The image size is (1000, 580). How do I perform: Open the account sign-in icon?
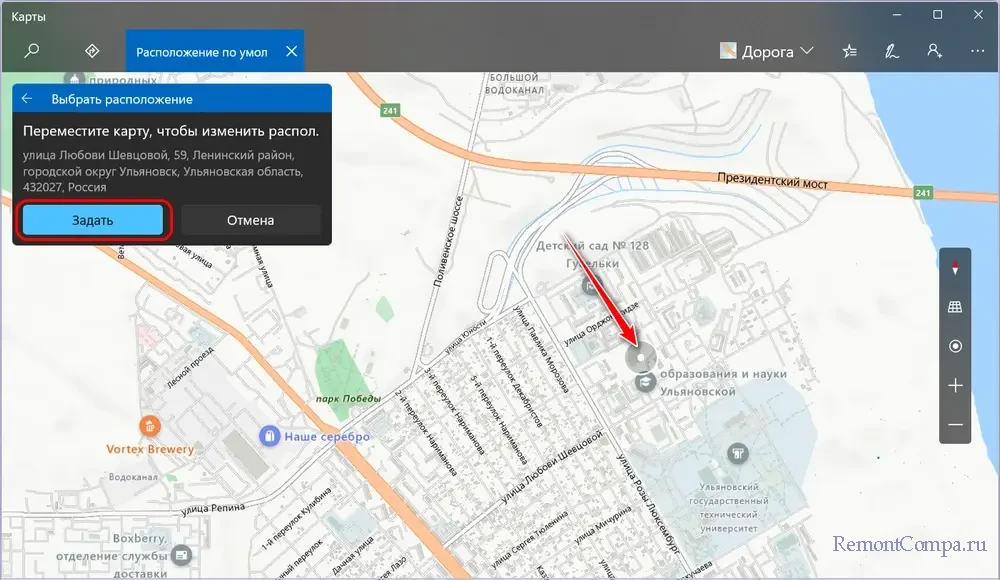[x=934, y=51]
